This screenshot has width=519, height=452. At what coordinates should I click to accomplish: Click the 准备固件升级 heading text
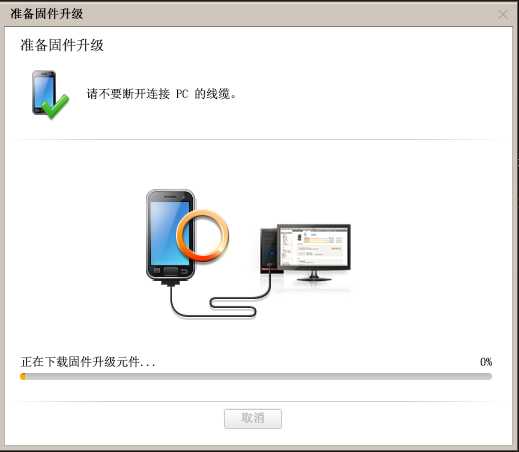(x=62, y=45)
